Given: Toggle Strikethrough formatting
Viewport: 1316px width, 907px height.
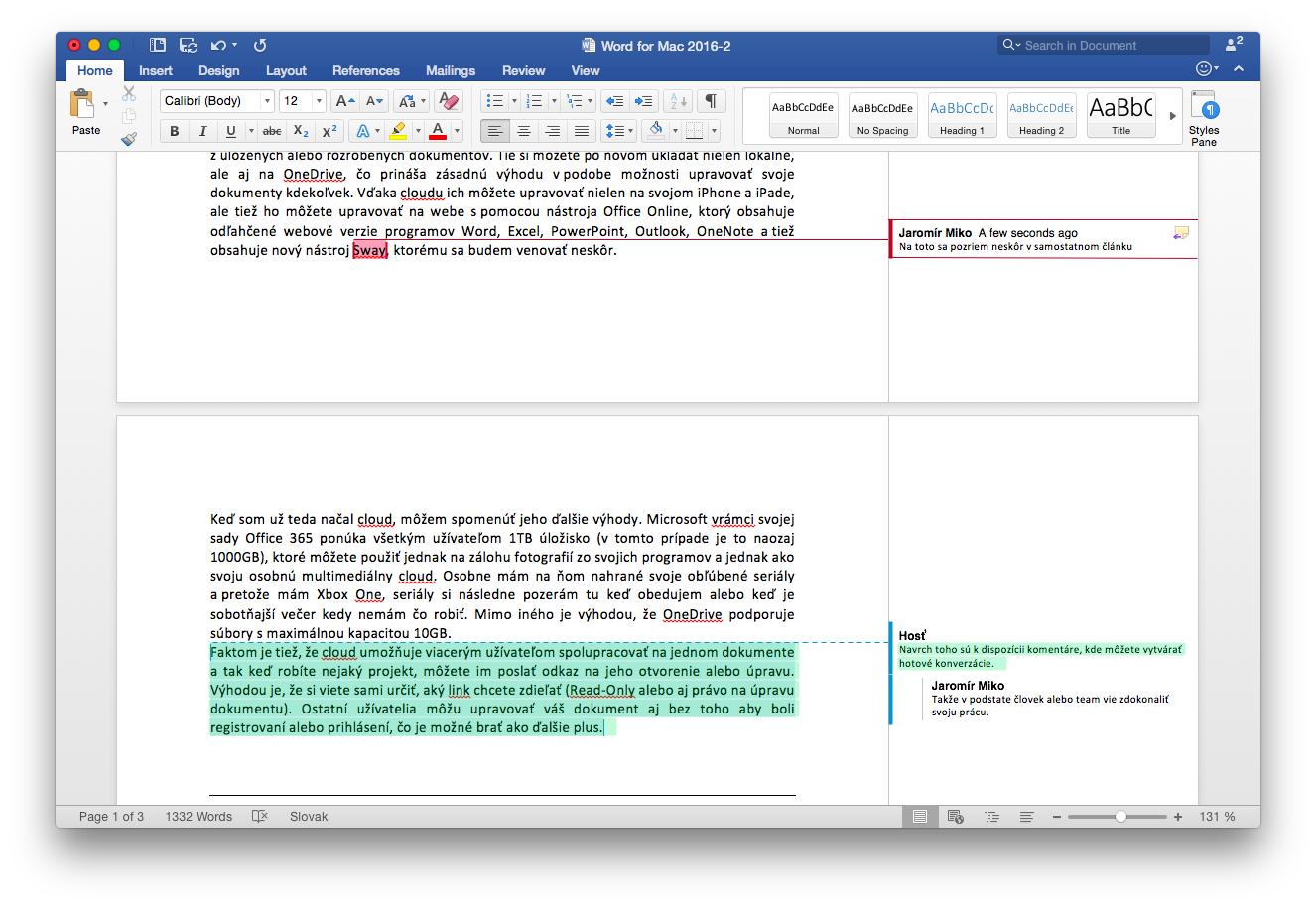Looking at the screenshot, I should pyautogui.click(x=272, y=131).
